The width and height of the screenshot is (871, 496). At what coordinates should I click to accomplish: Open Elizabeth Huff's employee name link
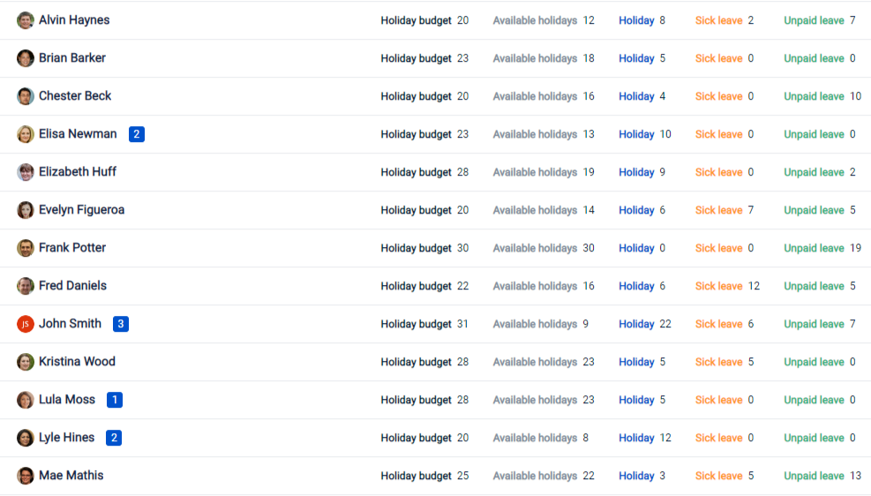tap(77, 172)
